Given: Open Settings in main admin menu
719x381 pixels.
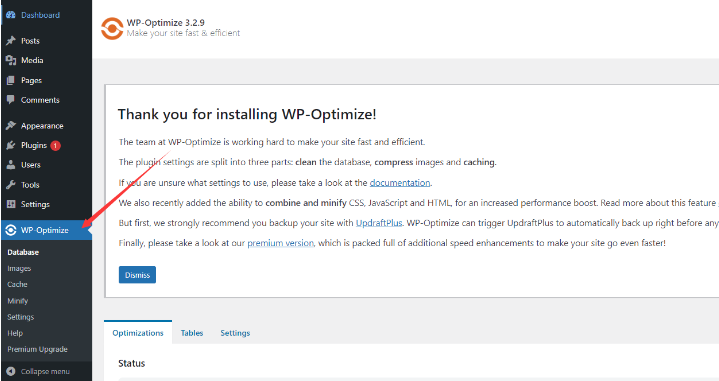Looking at the screenshot, I should pyautogui.click(x=35, y=204).
